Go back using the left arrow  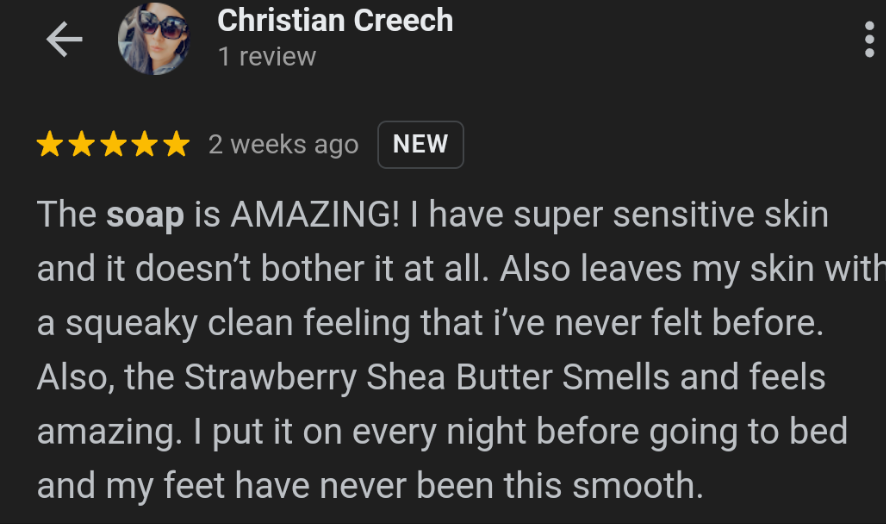64,40
